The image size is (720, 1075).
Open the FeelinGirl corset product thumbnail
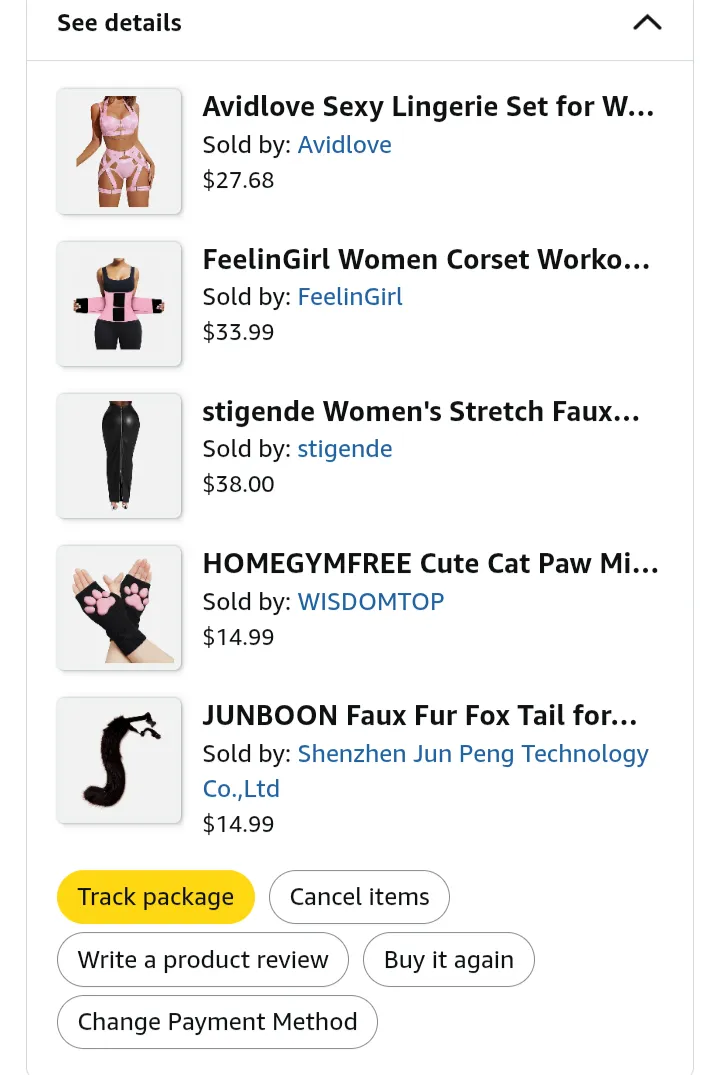pyautogui.click(x=119, y=303)
